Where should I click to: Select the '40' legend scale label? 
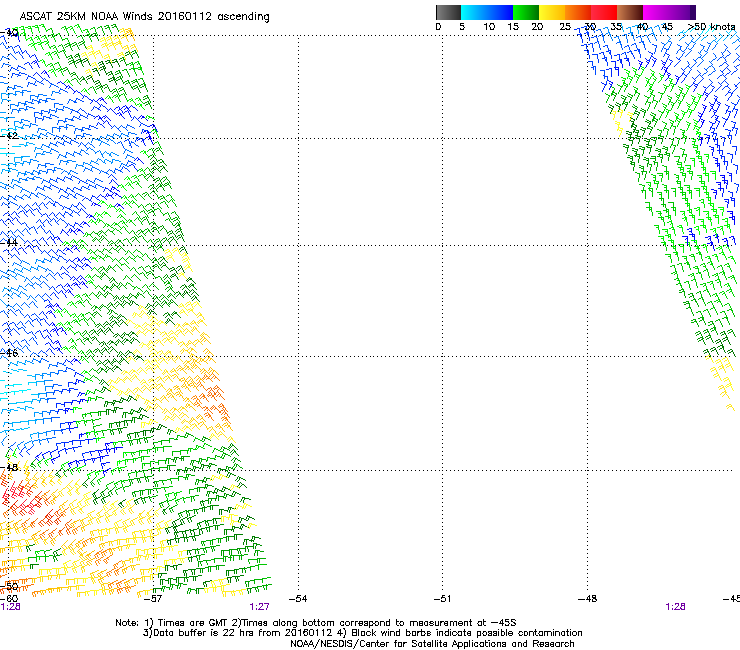[642, 27]
